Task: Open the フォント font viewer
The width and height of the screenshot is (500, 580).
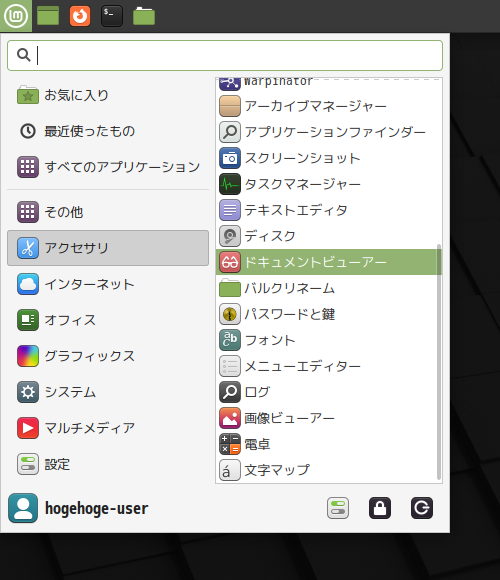Action: 328,340
